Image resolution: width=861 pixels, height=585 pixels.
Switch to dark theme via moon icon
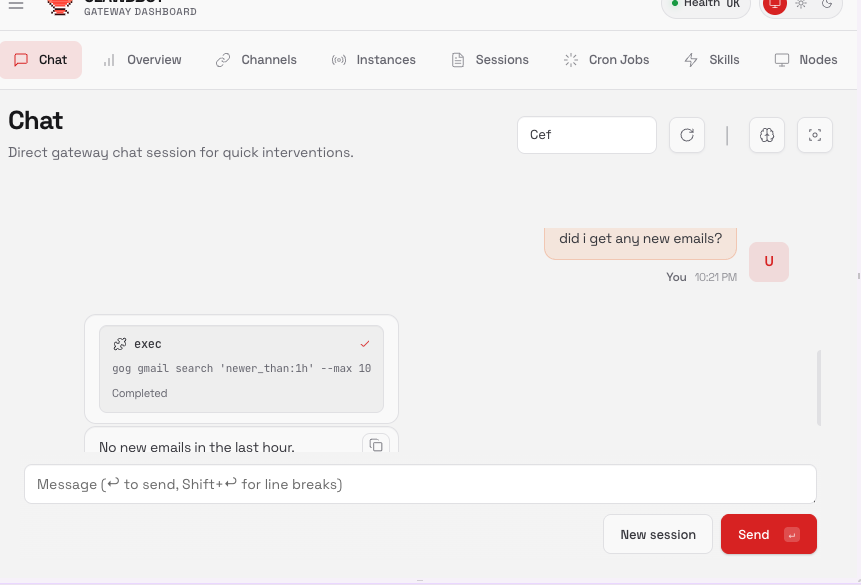pos(827,5)
